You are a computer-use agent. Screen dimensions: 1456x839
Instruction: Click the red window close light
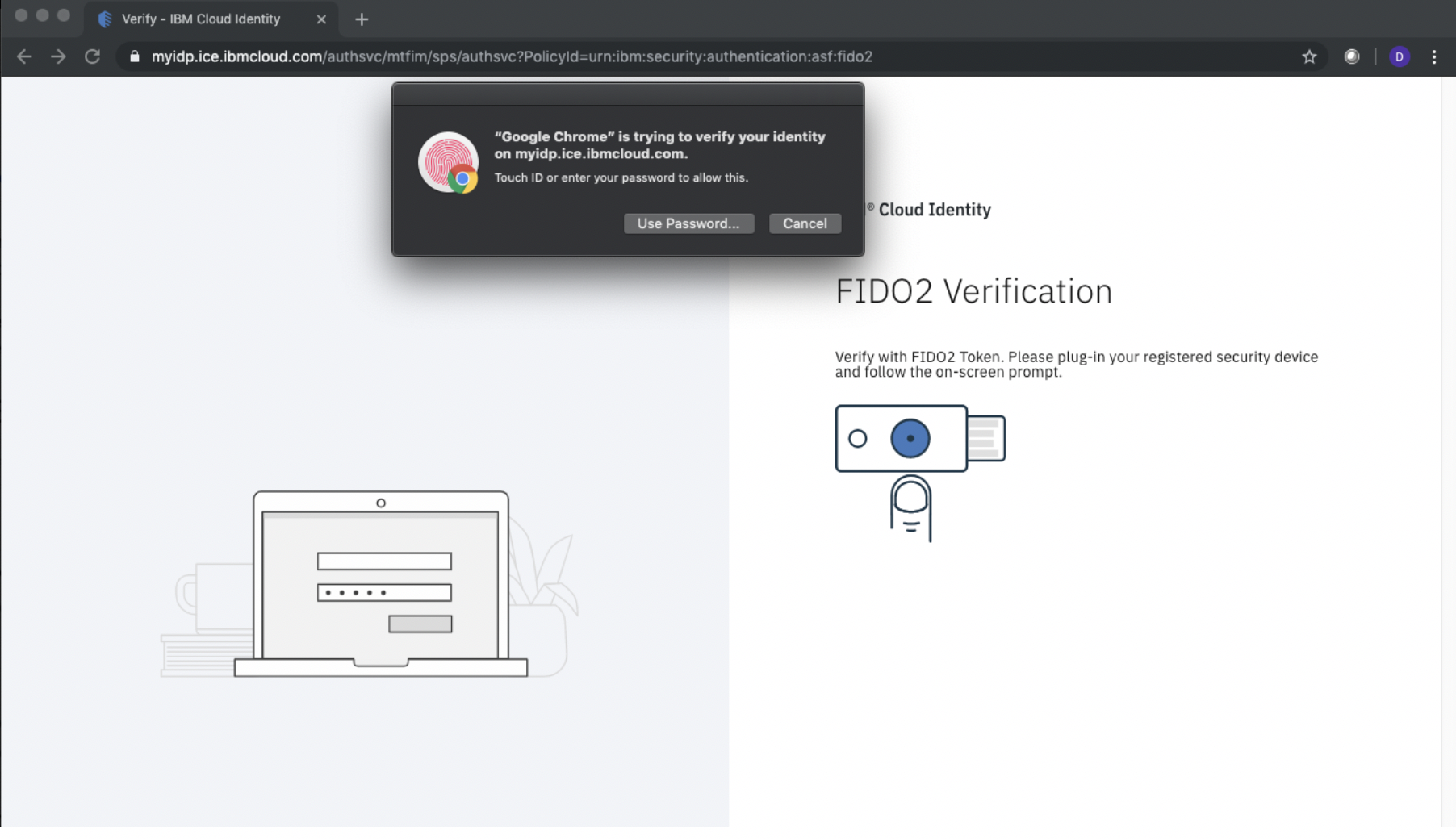[x=21, y=15]
